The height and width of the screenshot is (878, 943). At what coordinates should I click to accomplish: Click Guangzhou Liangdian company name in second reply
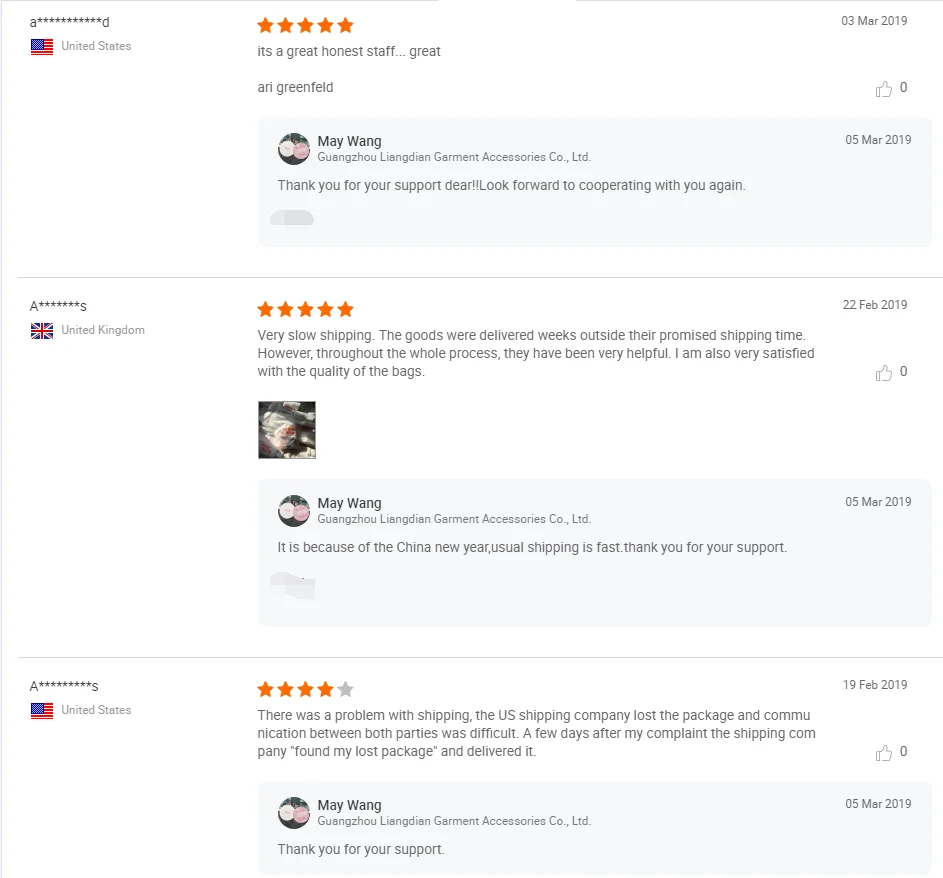point(454,519)
